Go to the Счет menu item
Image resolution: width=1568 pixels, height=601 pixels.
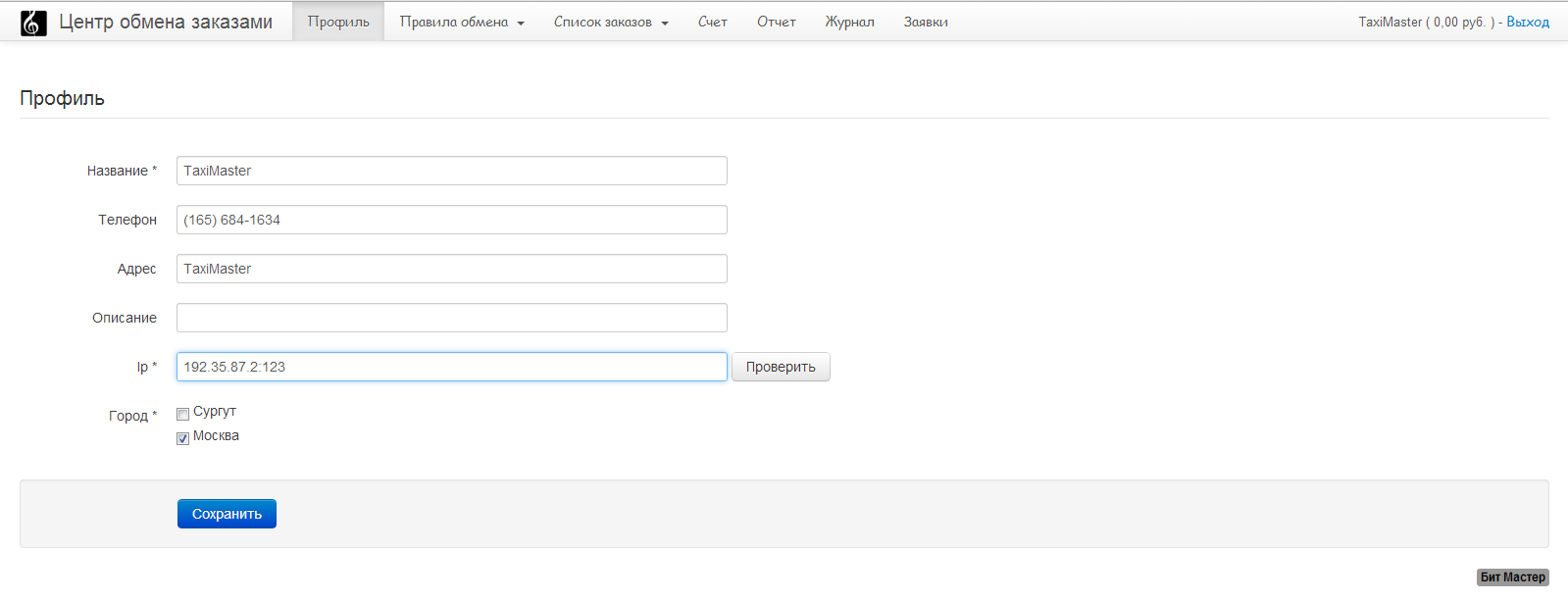pos(713,22)
